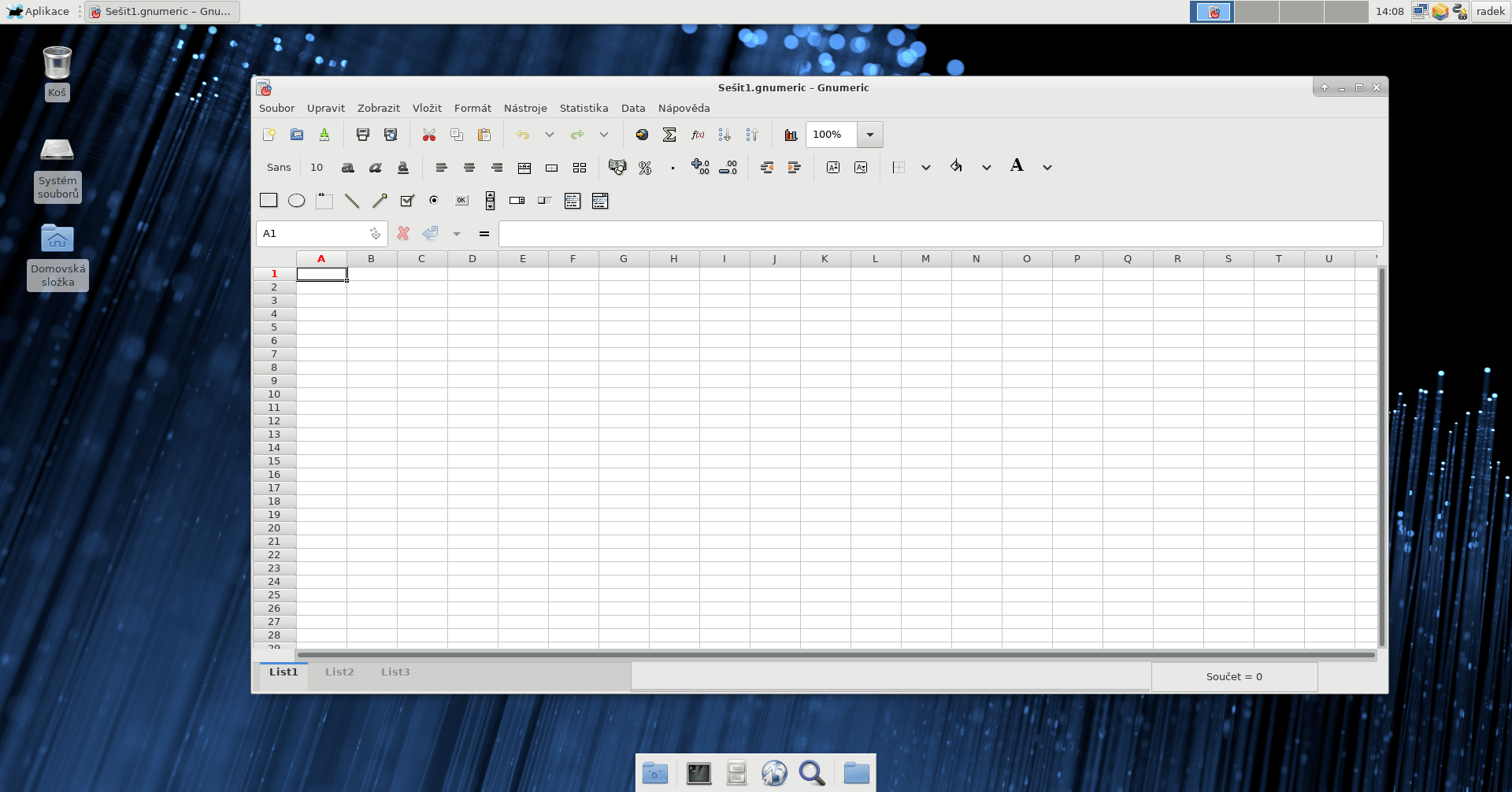Open the Aplikace applications menu
Viewport: 1512px width, 792px height.
(x=39, y=11)
